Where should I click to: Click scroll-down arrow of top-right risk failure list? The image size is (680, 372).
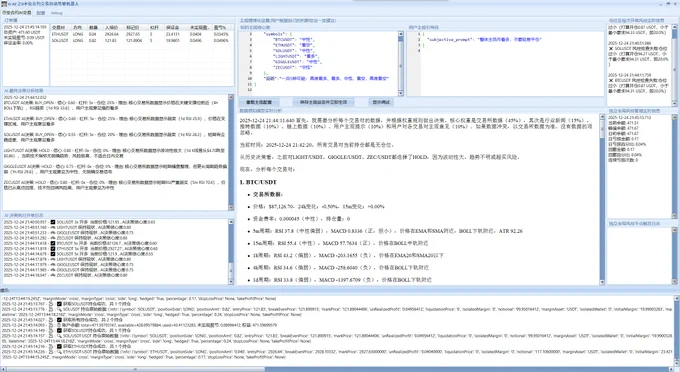coord(674,103)
